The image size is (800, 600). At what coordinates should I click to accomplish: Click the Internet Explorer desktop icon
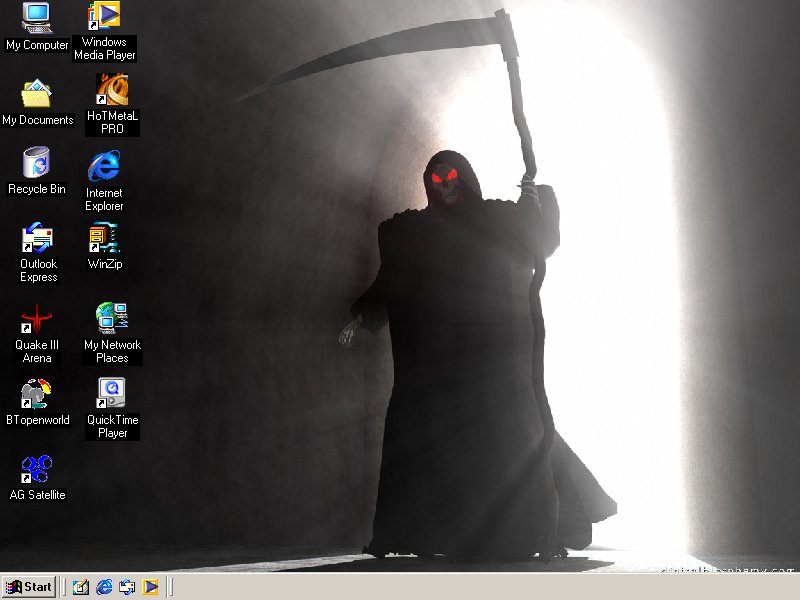pos(104,167)
